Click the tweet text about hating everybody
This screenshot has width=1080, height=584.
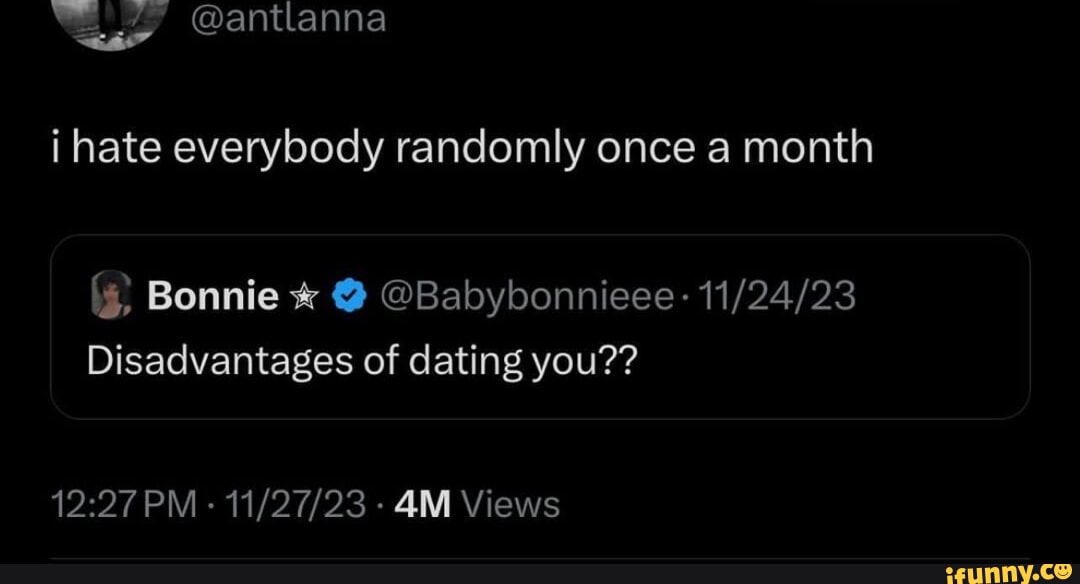point(461,146)
